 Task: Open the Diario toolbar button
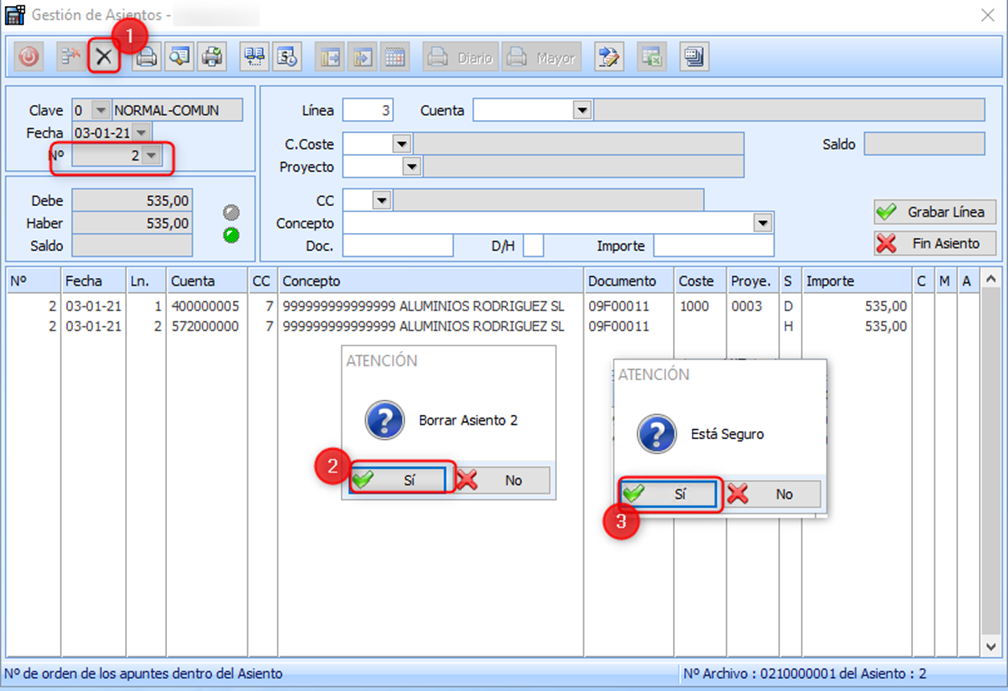pyautogui.click(x=461, y=58)
